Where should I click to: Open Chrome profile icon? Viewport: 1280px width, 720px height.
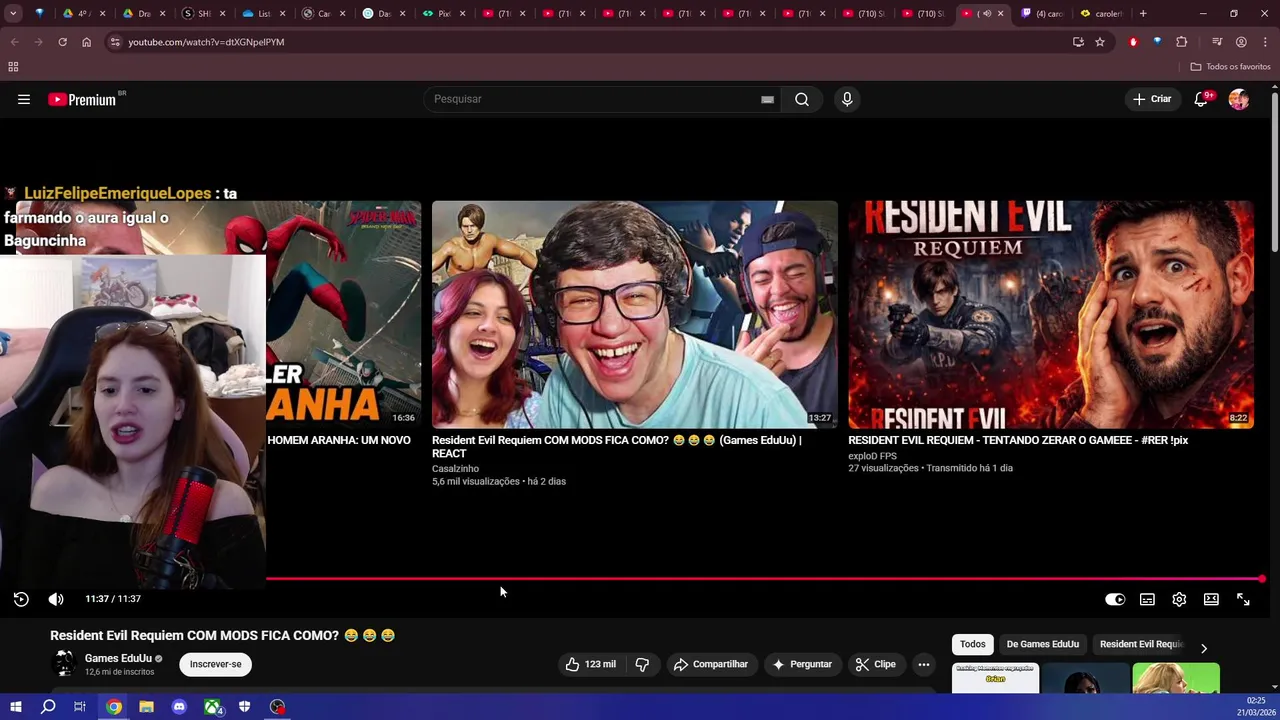1241,42
